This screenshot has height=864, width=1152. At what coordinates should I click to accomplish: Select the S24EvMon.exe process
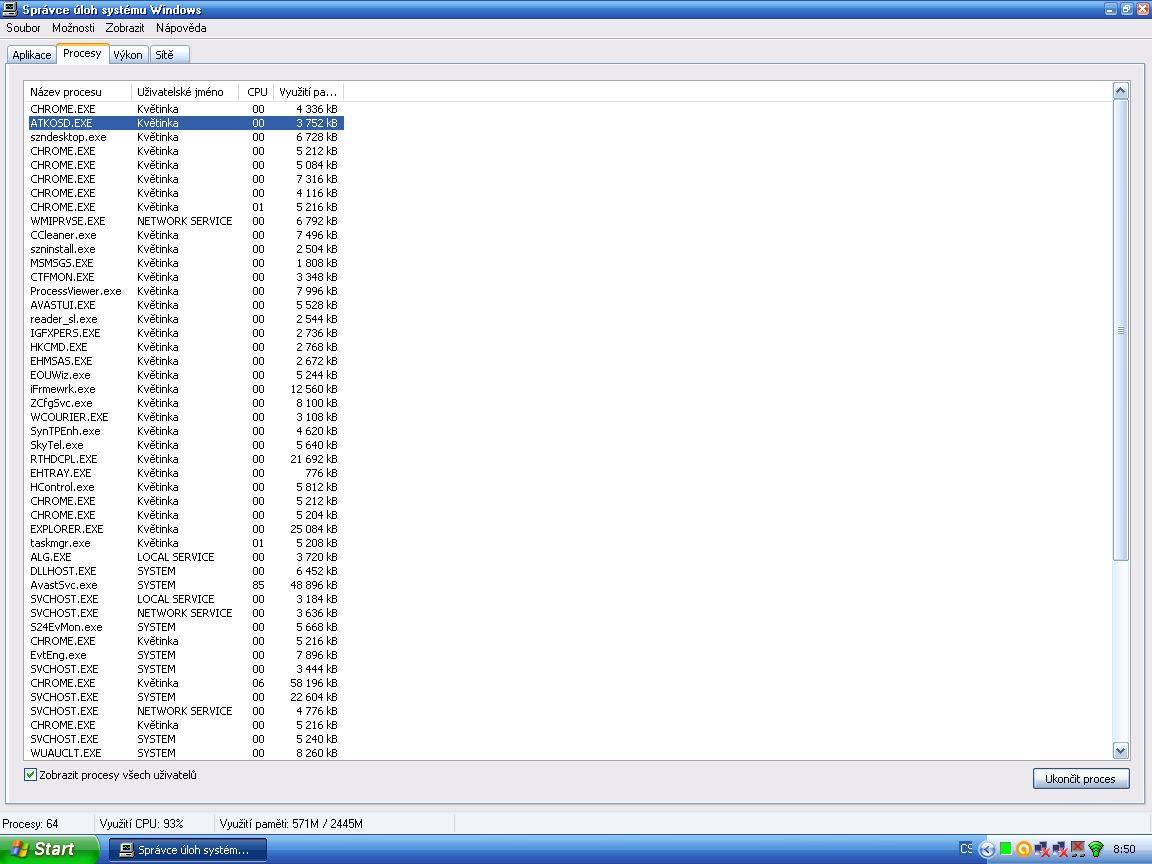coord(186,627)
